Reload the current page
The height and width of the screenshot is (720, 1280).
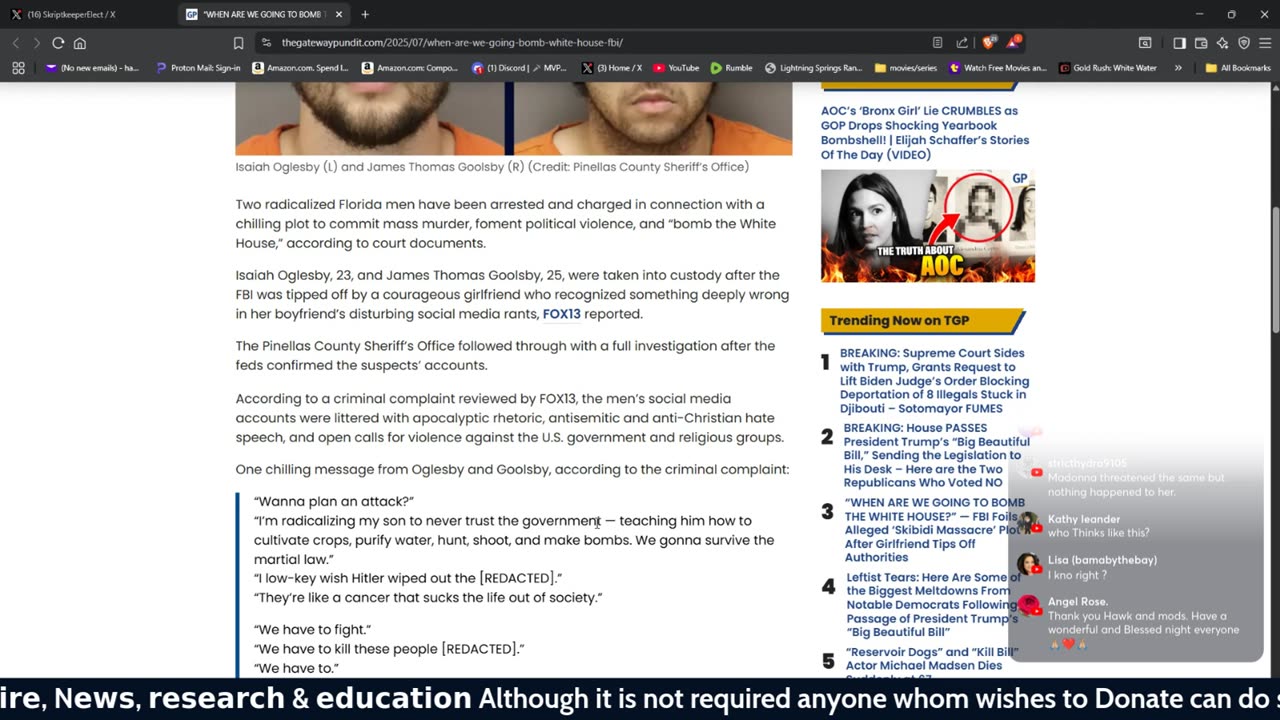point(58,43)
